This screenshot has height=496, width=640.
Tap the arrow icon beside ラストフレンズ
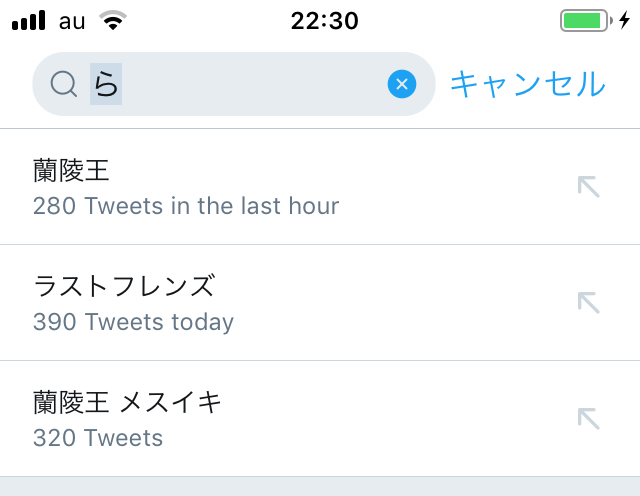coord(589,303)
